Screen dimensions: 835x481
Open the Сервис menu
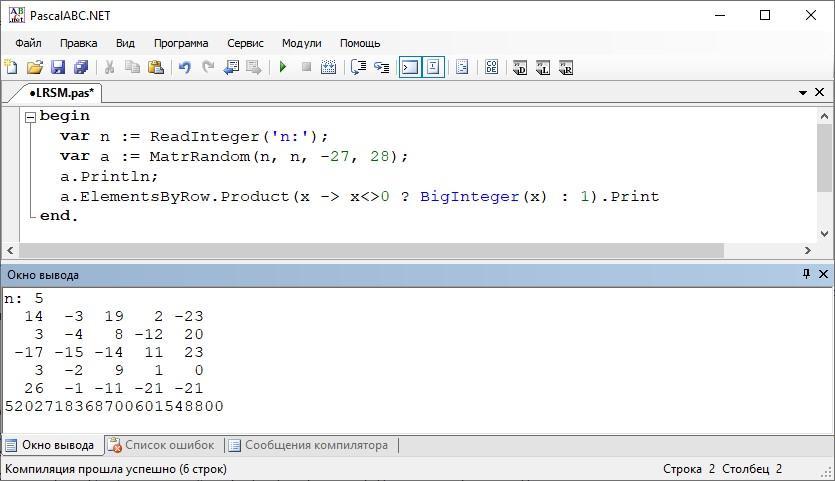(x=245, y=43)
